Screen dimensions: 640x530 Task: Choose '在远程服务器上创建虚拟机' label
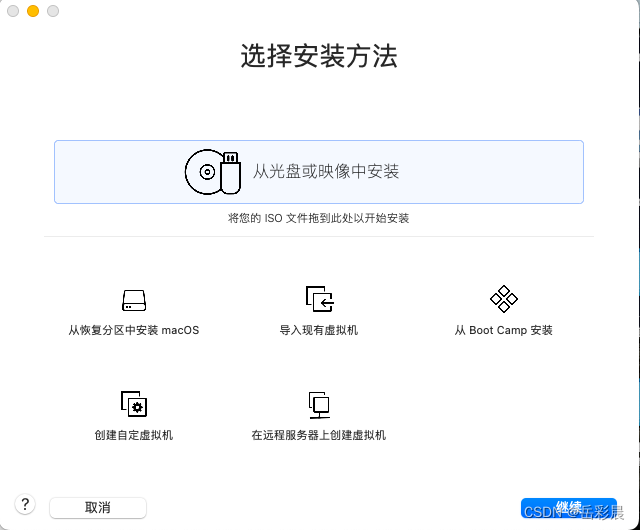[319, 435]
